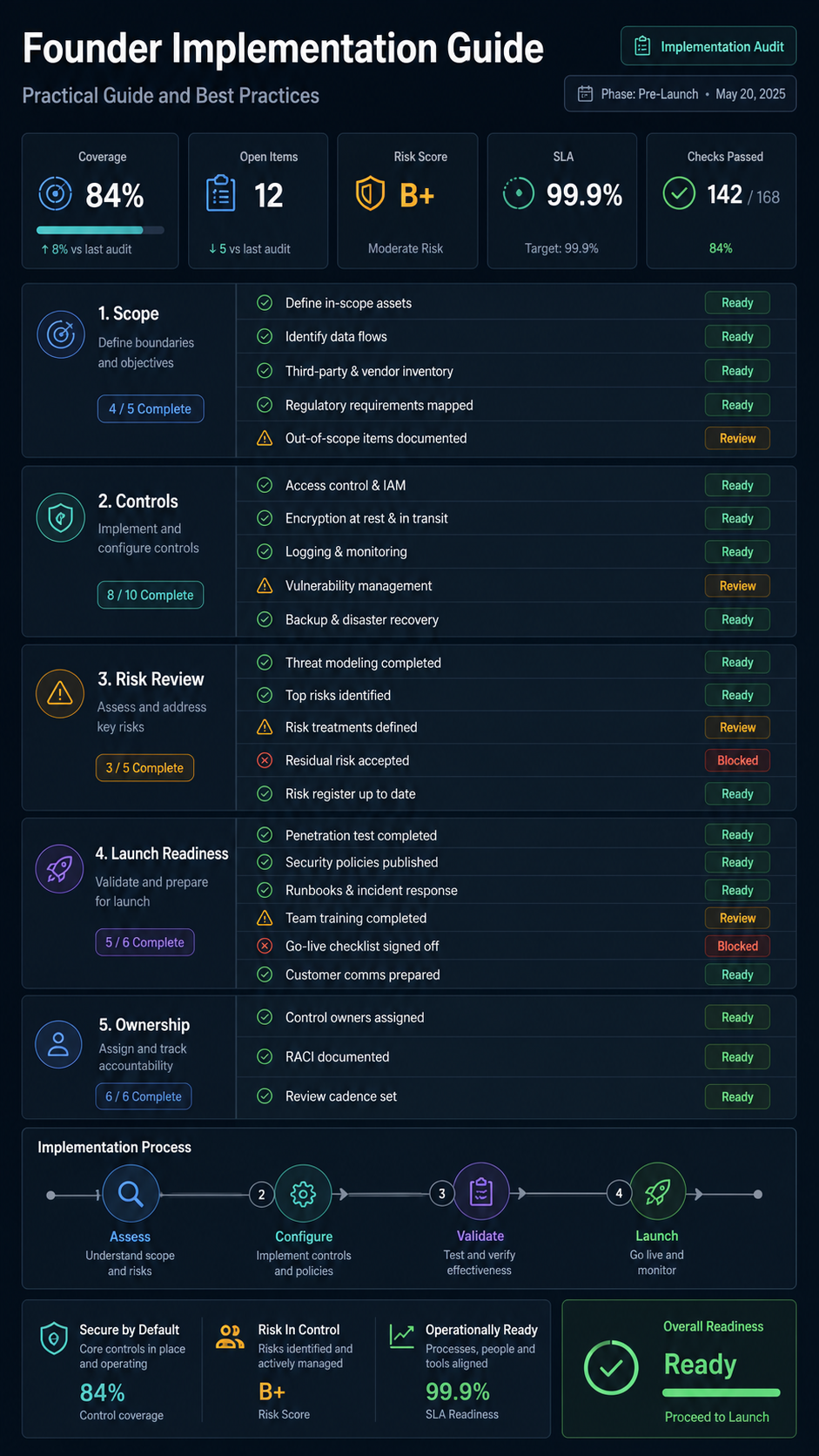This screenshot has width=819, height=1456.
Task: Click the Open Items clipboard icon
Action: pos(221,193)
